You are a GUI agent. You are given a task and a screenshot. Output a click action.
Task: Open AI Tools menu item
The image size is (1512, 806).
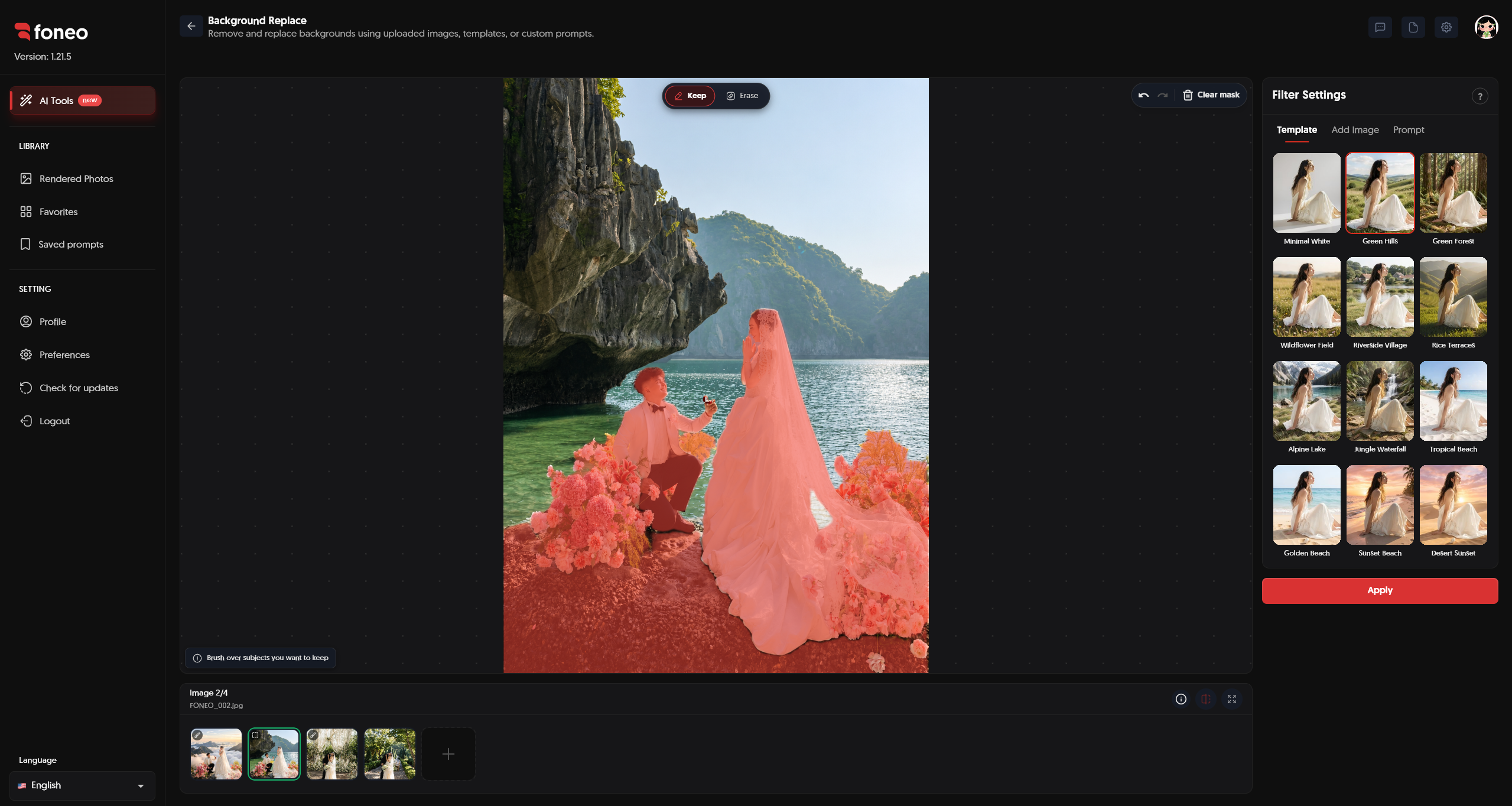pyautogui.click(x=83, y=100)
